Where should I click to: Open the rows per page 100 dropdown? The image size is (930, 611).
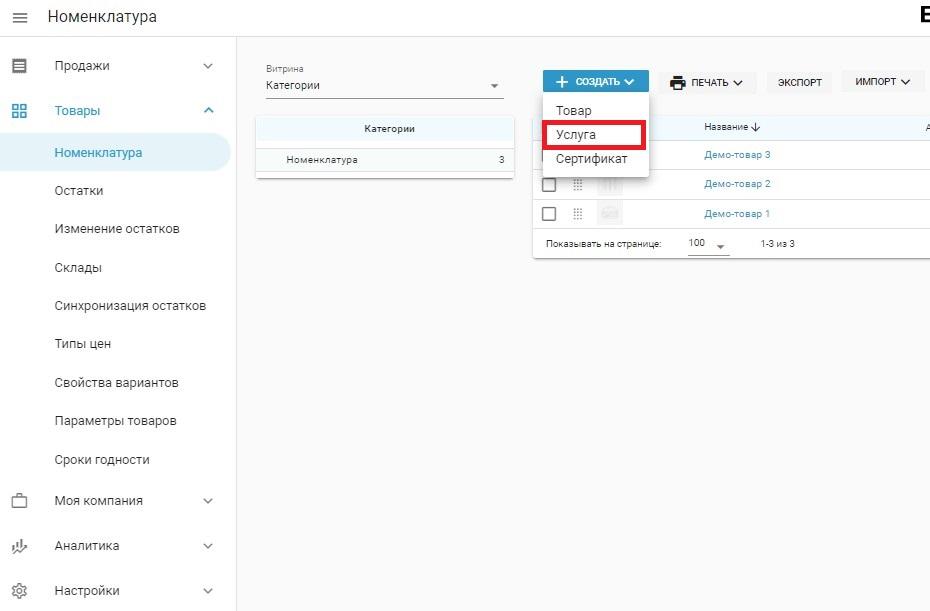[x=708, y=244]
